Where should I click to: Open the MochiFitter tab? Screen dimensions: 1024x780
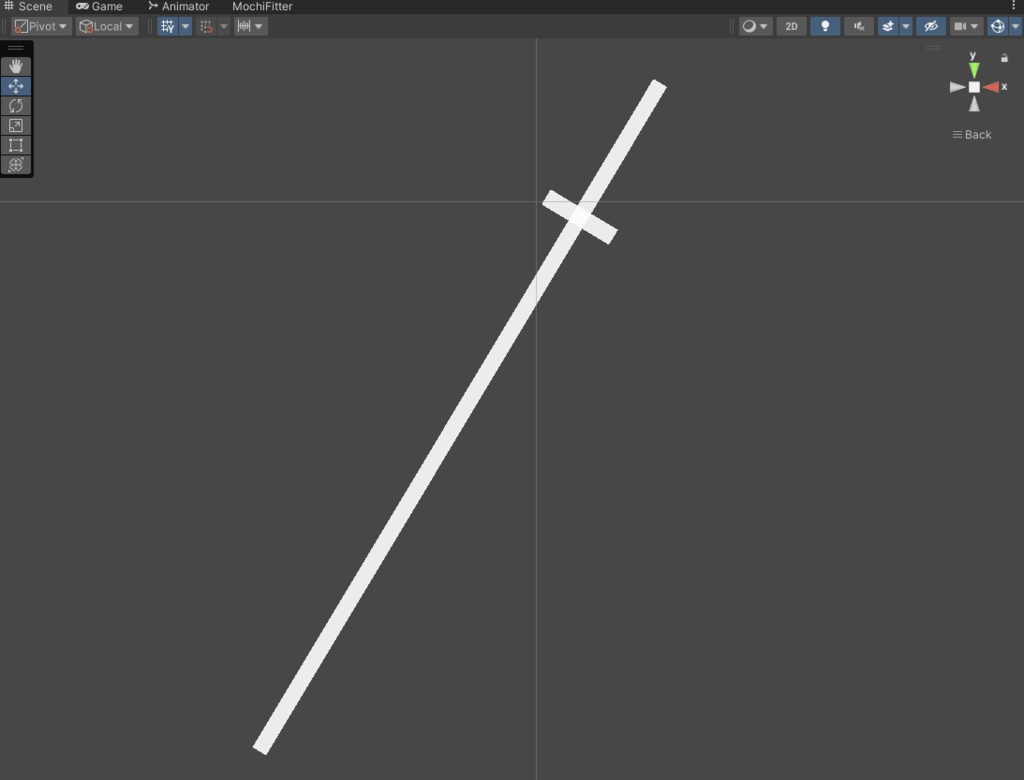coord(262,7)
